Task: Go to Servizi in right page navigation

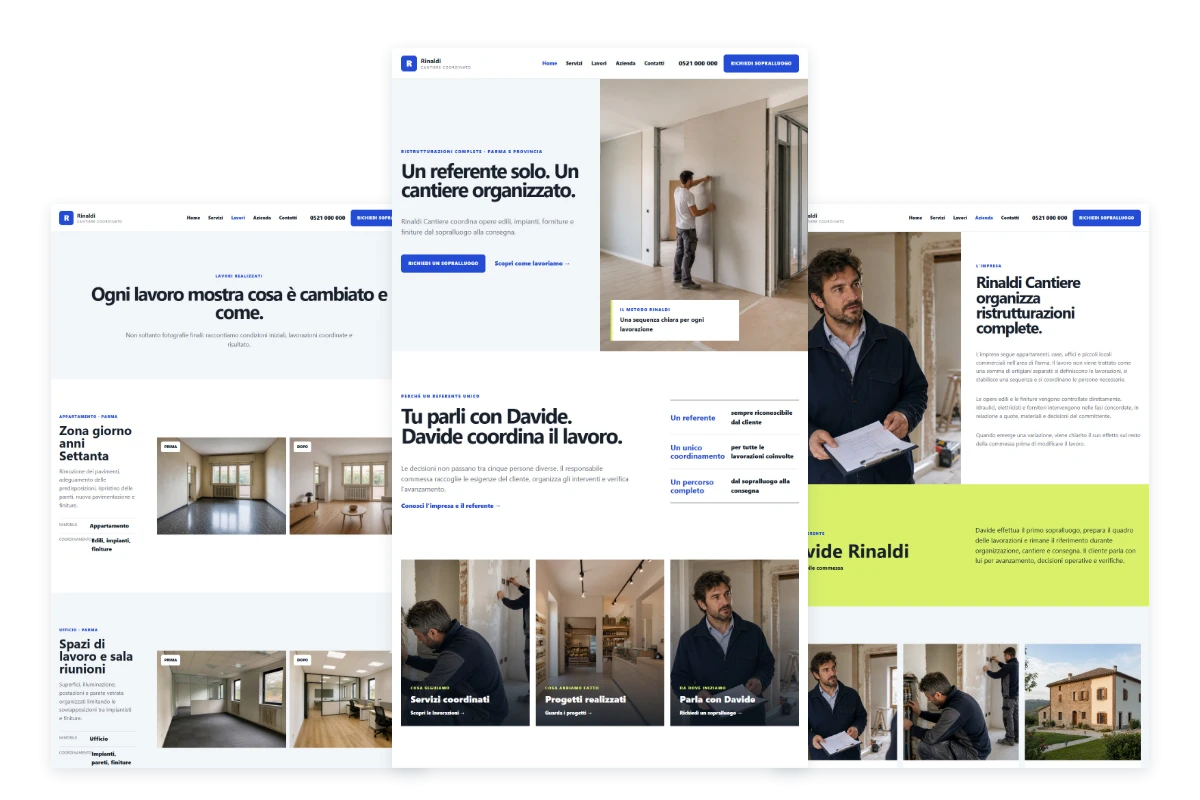Action: click(937, 217)
